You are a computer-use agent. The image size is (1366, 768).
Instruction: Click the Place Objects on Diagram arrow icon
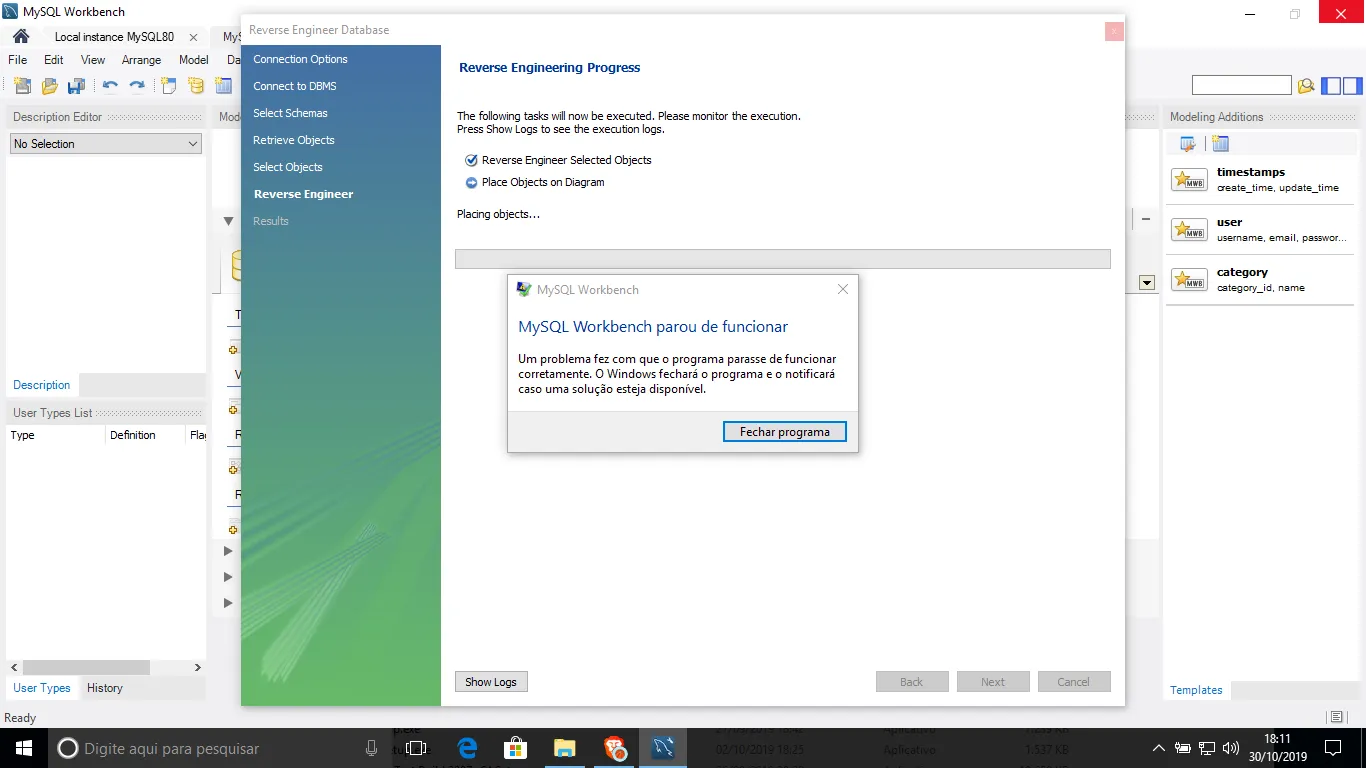tap(471, 183)
